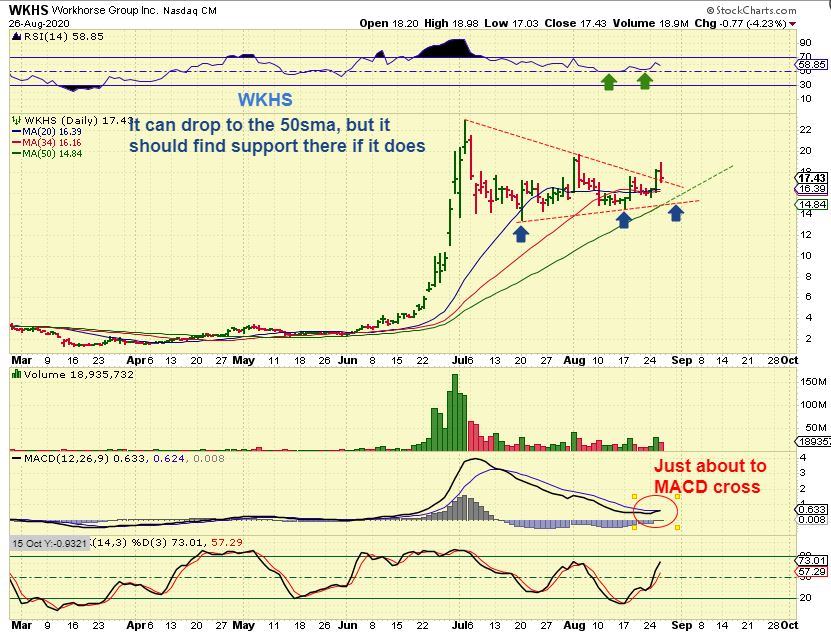Click the WKHS (Daily) 17.43 legend entry
Image resolution: width=831 pixels, height=632 pixels.
(x=78, y=121)
